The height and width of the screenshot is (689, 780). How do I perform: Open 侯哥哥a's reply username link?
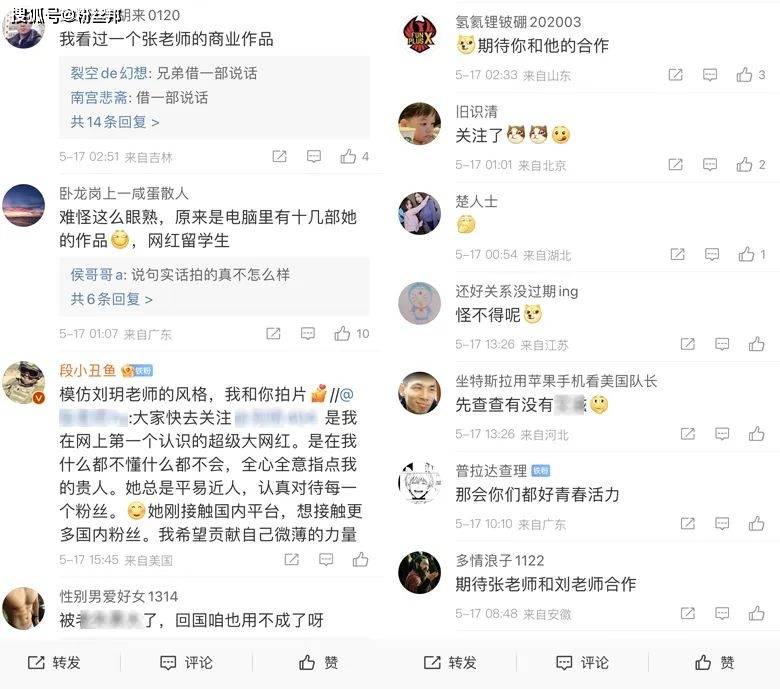(x=98, y=275)
